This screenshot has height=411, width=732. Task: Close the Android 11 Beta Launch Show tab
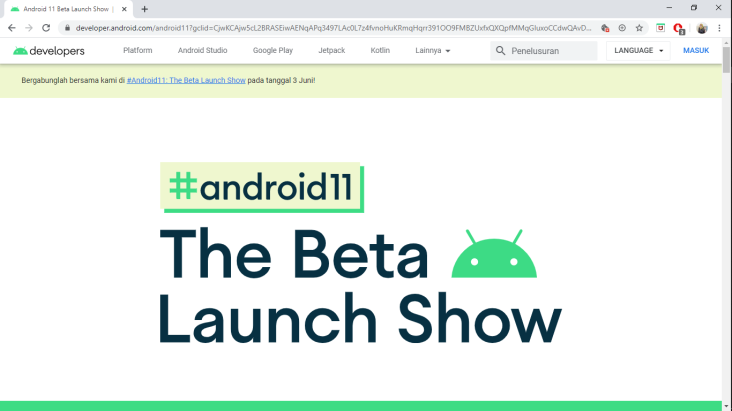tap(124, 9)
